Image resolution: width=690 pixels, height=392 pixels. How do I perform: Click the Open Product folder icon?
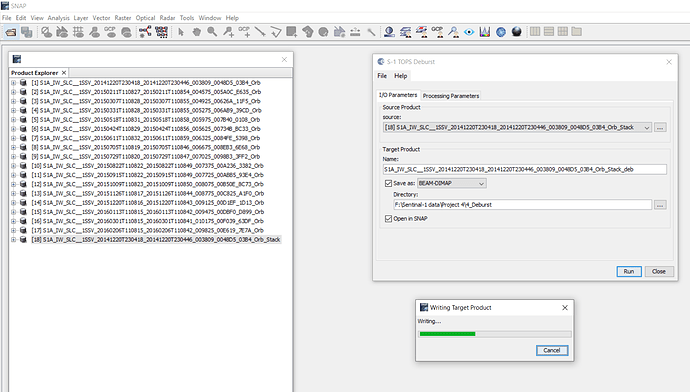click(11, 32)
